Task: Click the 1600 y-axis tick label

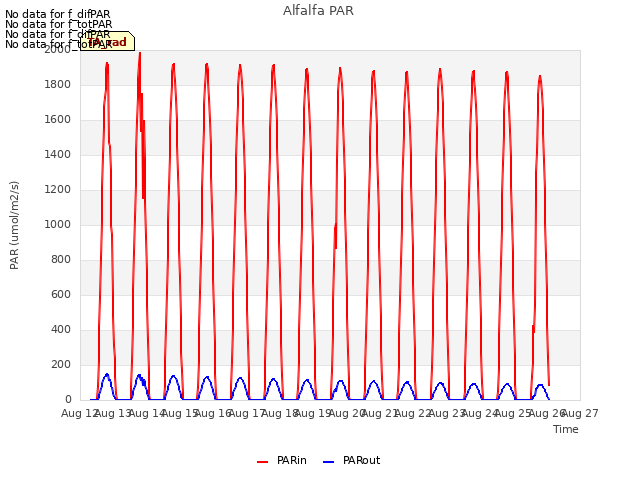Action: (x=58, y=120)
